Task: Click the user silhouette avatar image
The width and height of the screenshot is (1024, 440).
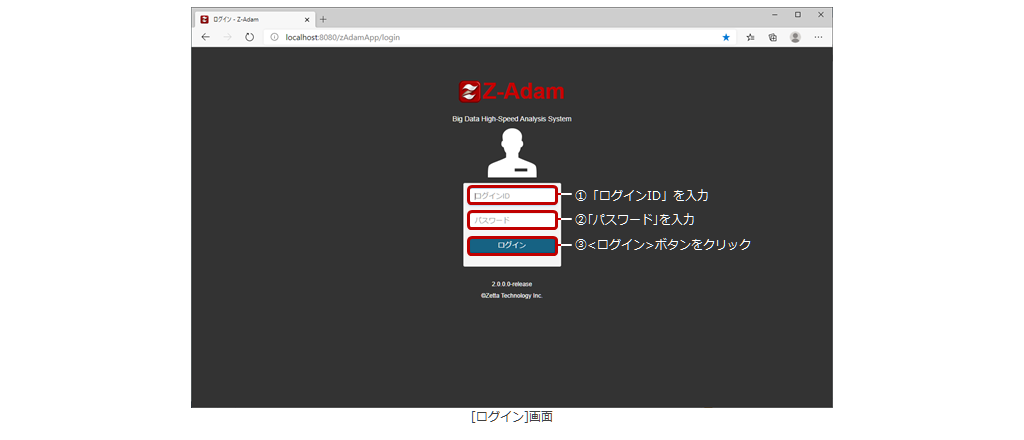Action: 512,153
